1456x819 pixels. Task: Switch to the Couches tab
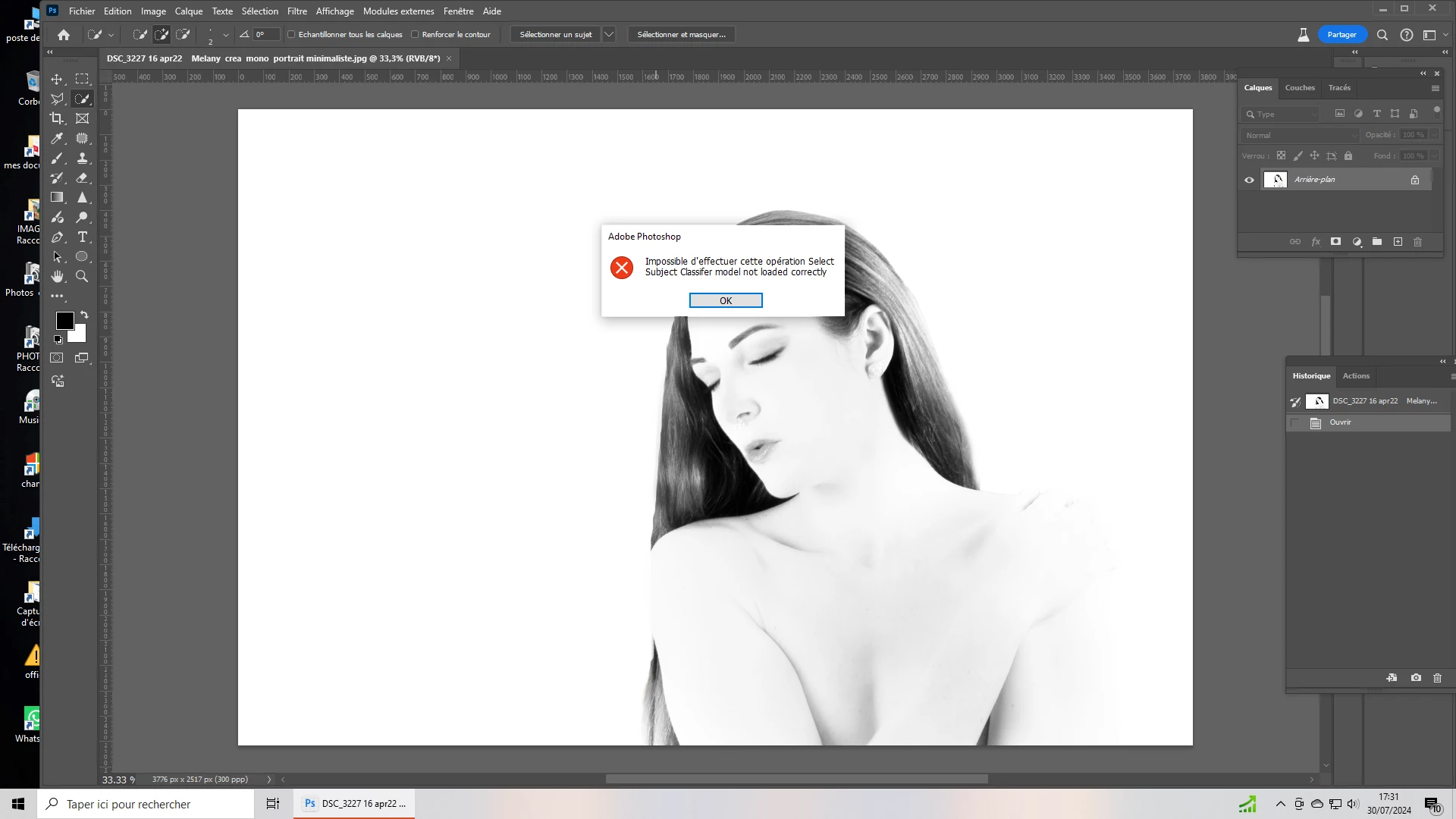[1299, 88]
